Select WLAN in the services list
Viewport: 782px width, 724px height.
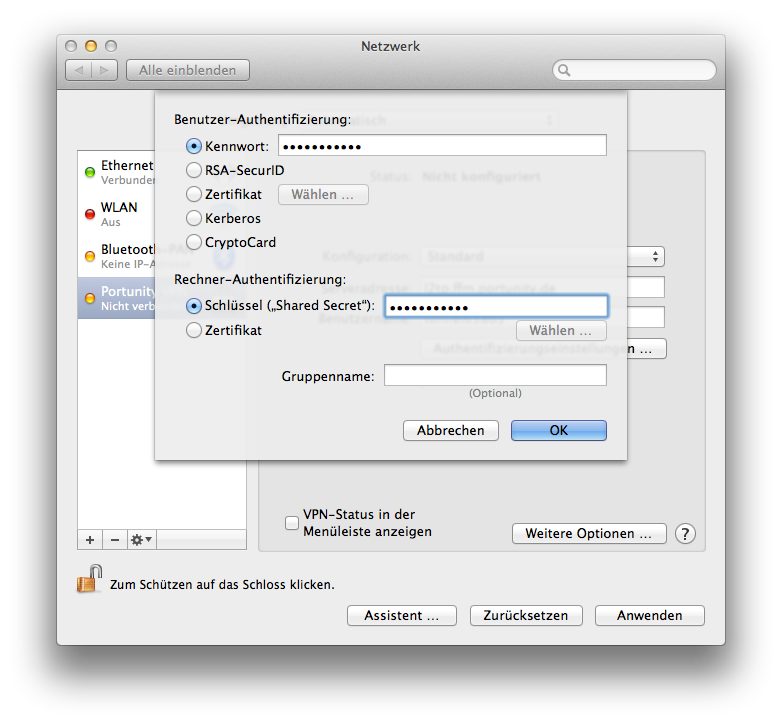[x=118, y=214]
